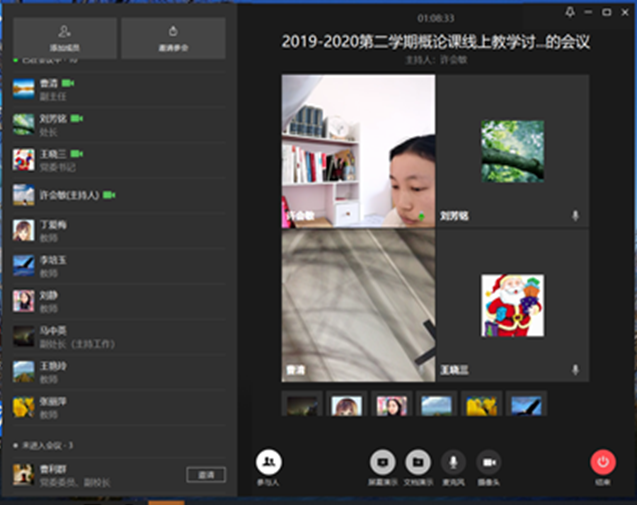Invite 曹利群 using the 邀请 button
Screen dimensions: 637x505
(x=206, y=474)
